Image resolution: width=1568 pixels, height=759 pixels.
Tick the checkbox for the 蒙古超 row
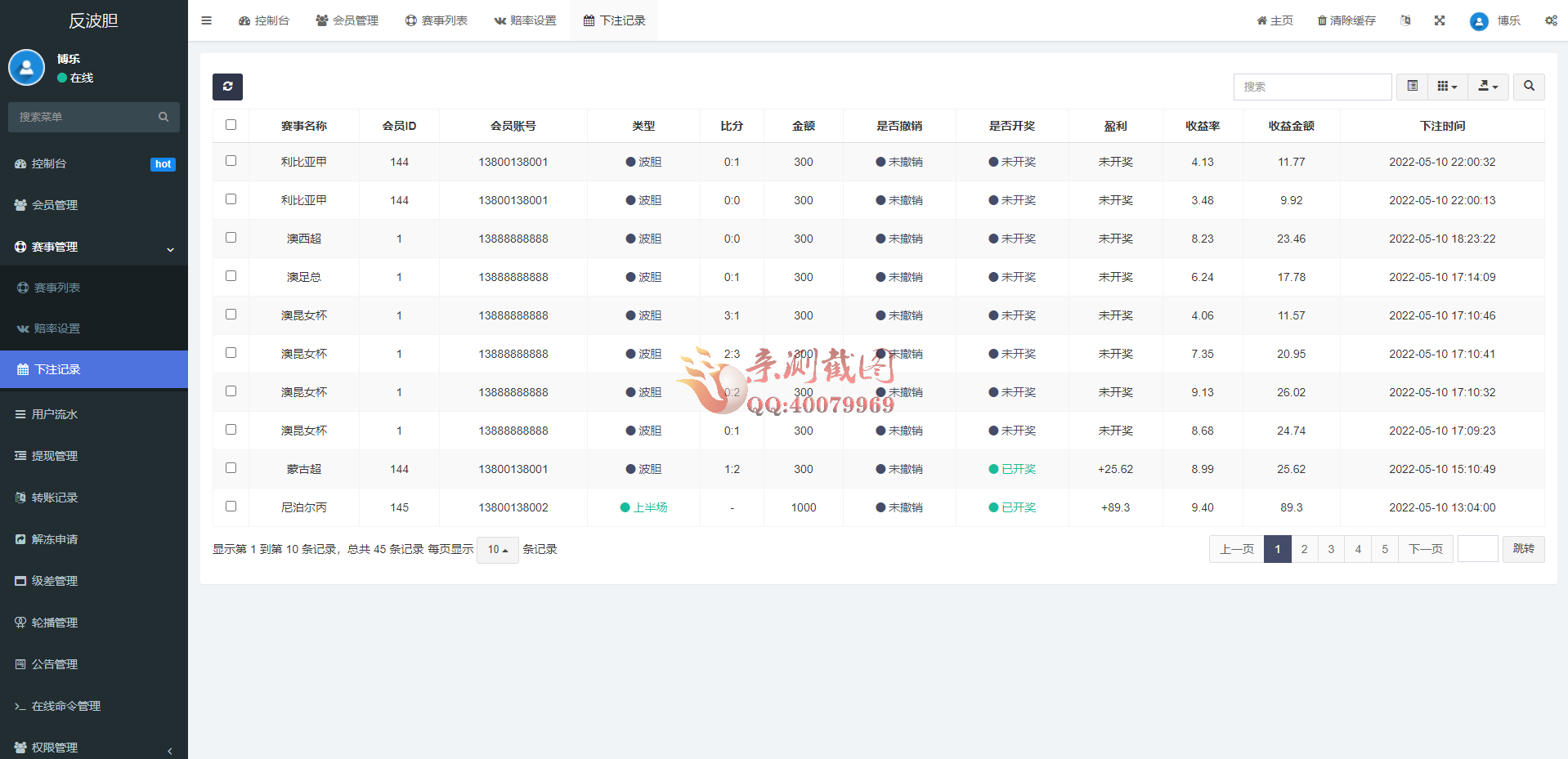coord(231,468)
